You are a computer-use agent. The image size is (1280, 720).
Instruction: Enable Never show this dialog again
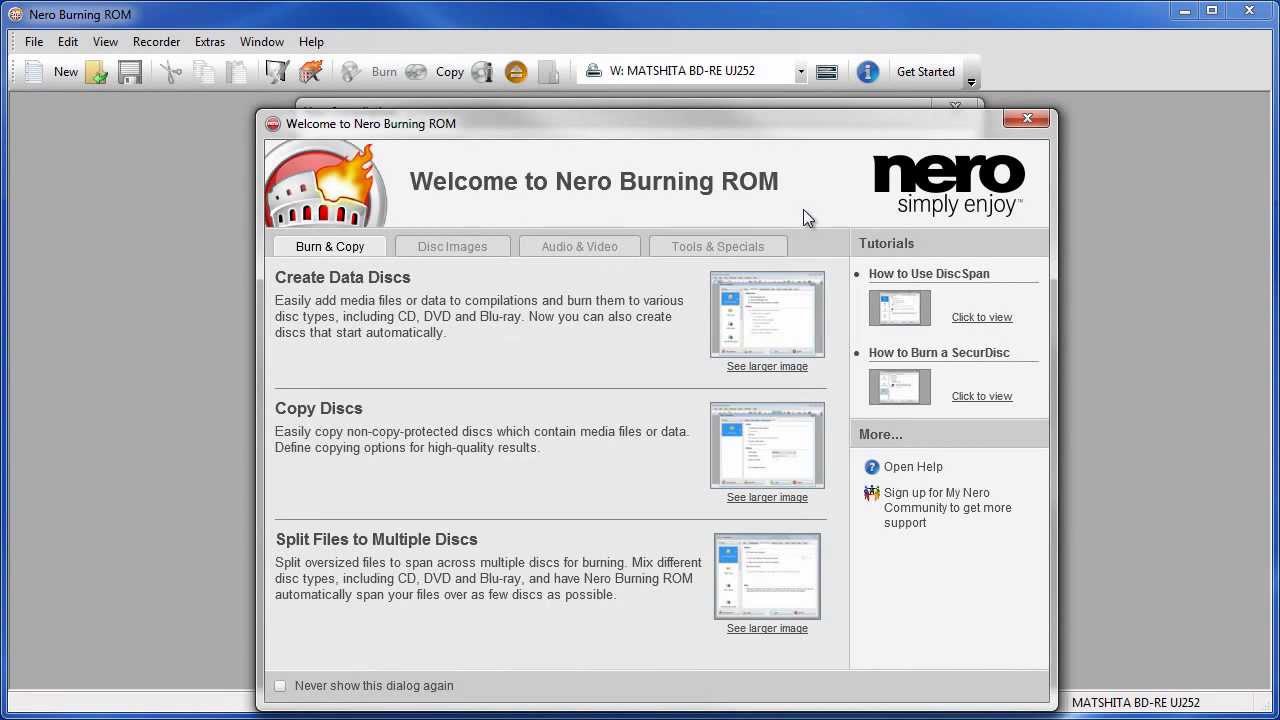[x=280, y=686]
